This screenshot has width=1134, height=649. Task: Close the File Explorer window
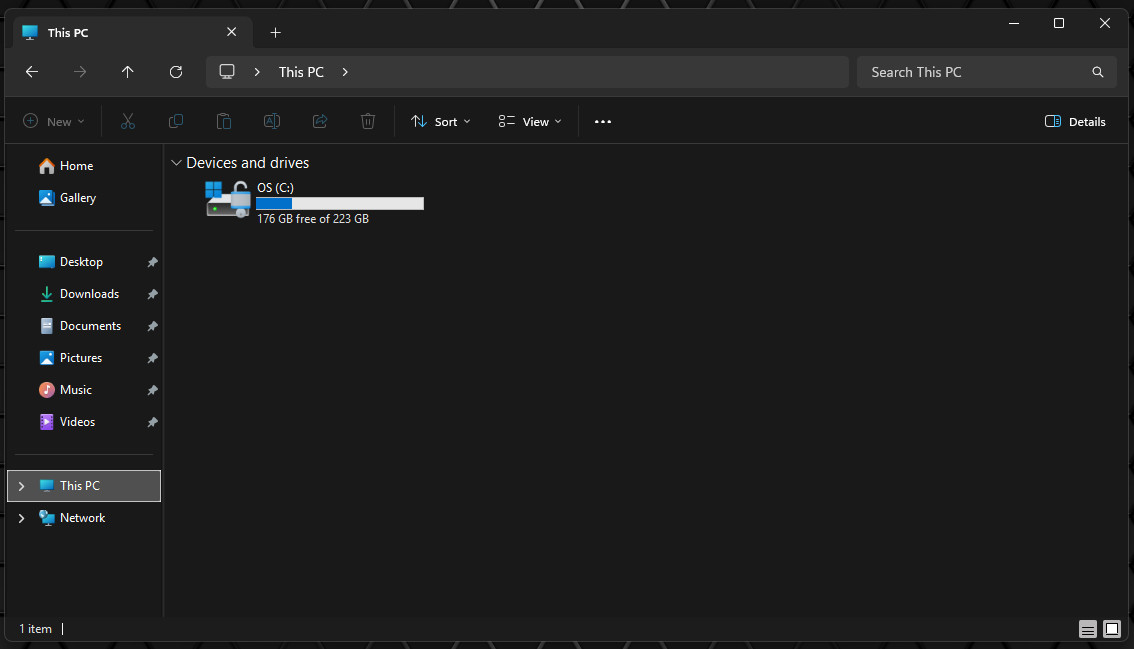[1104, 23]
